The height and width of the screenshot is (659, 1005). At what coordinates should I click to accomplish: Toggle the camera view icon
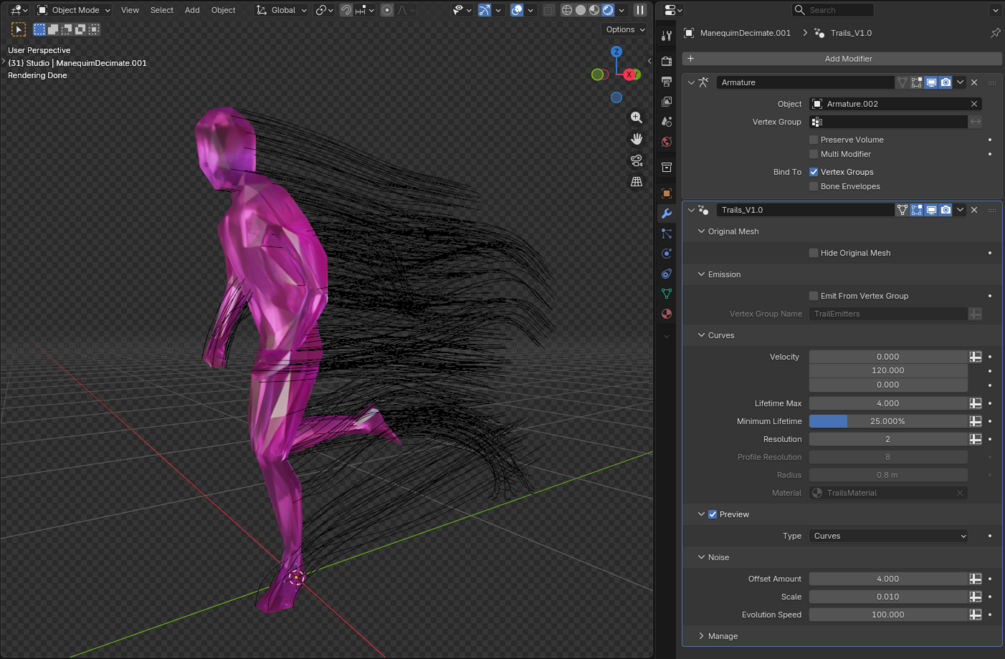tap(636, 160)
